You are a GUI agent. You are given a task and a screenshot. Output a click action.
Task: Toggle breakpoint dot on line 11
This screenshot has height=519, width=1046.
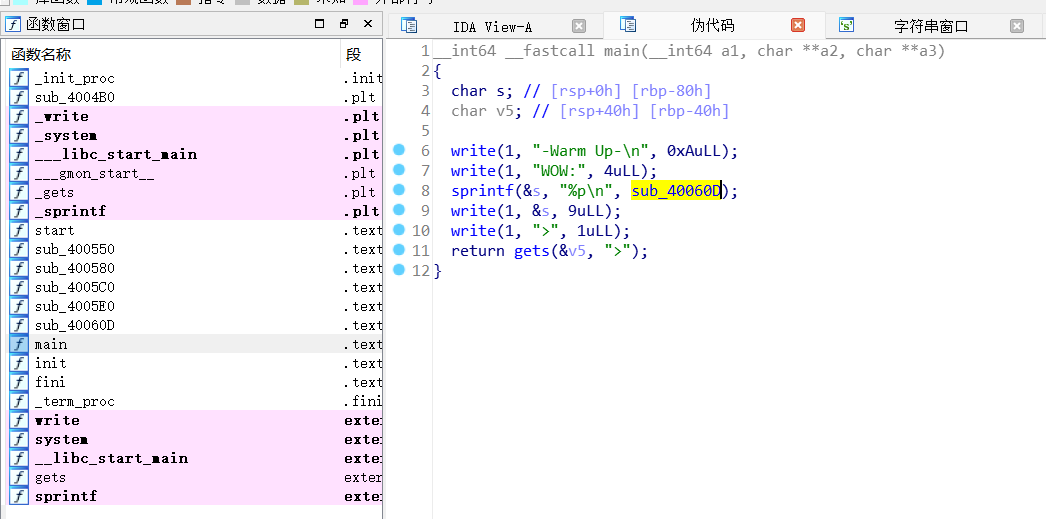click(x=399, y=249)
